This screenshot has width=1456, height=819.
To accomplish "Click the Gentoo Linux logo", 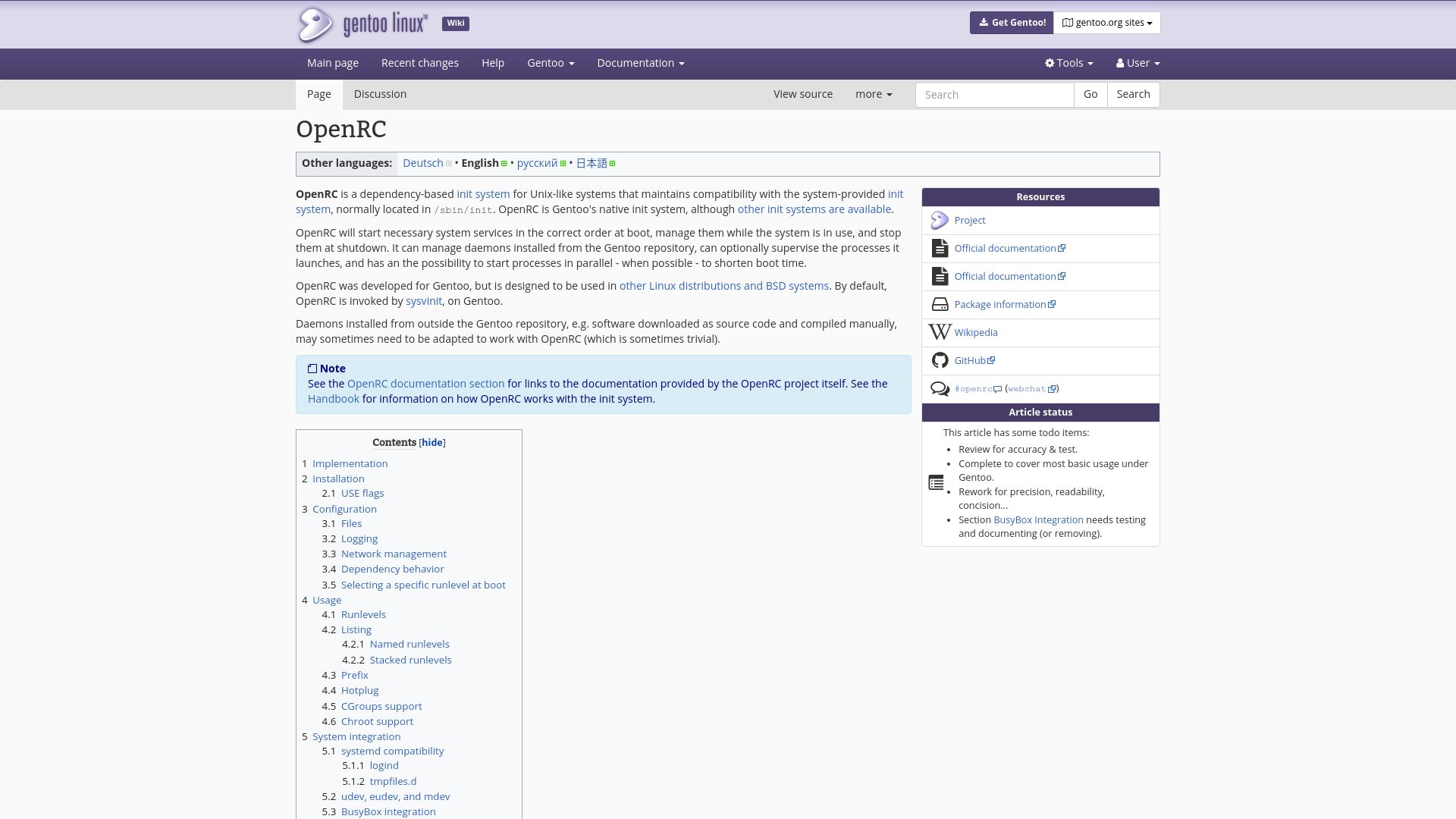I will pos(362,24).
